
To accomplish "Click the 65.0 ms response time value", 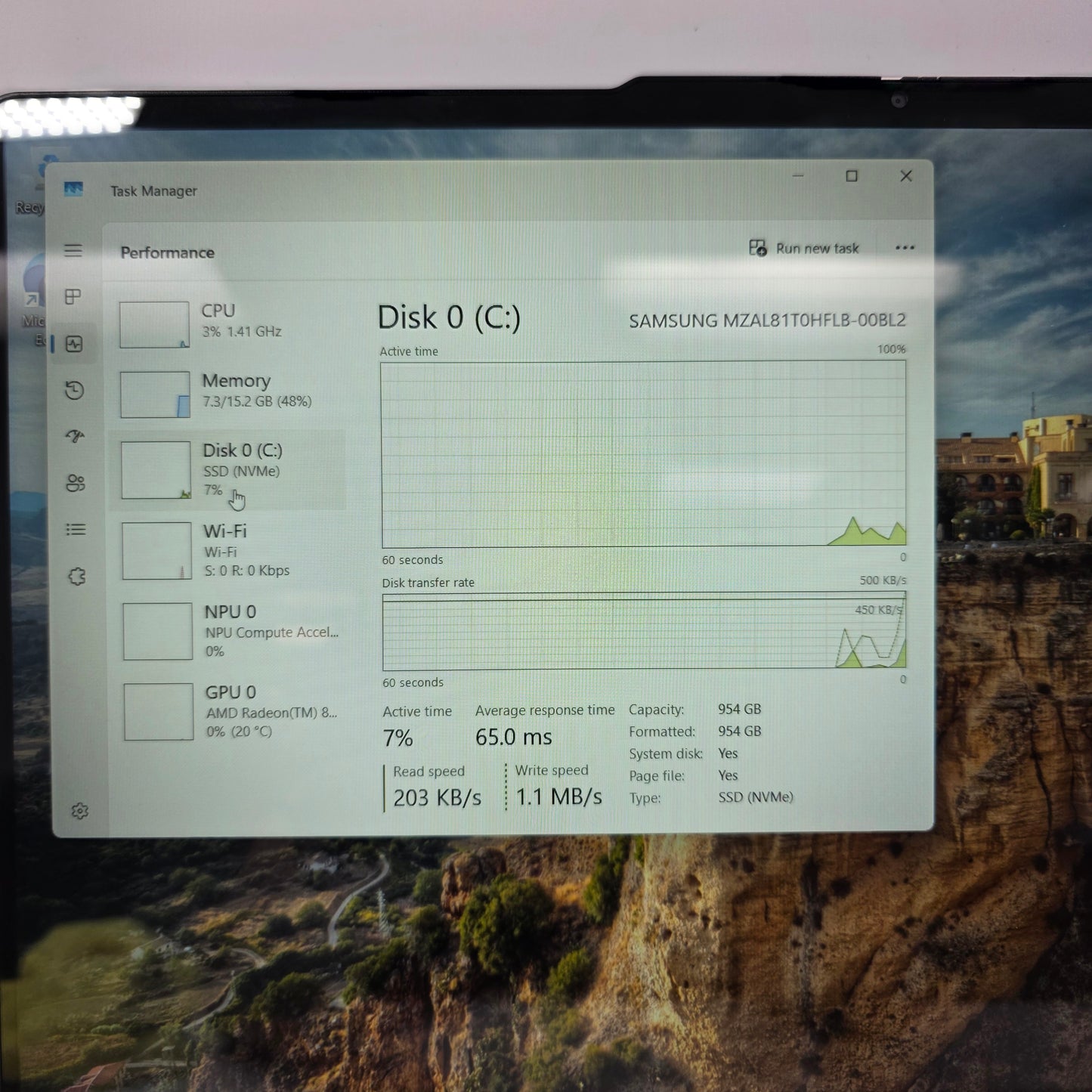I will pos(514,737).
